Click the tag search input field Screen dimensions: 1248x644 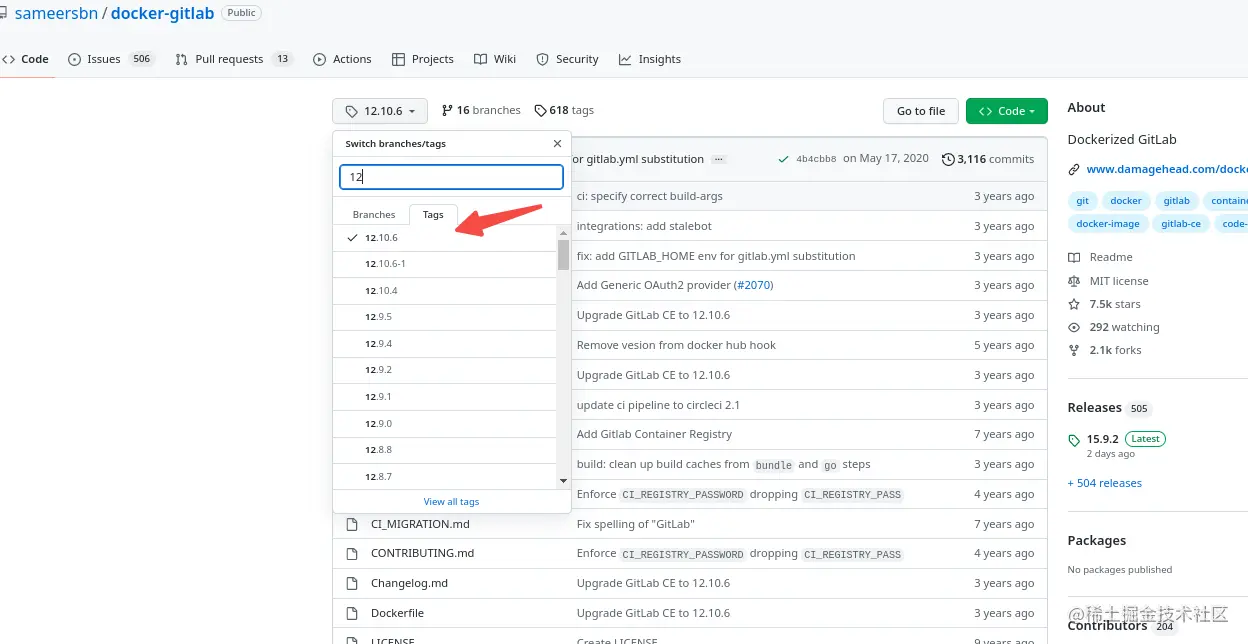point(452,177)
